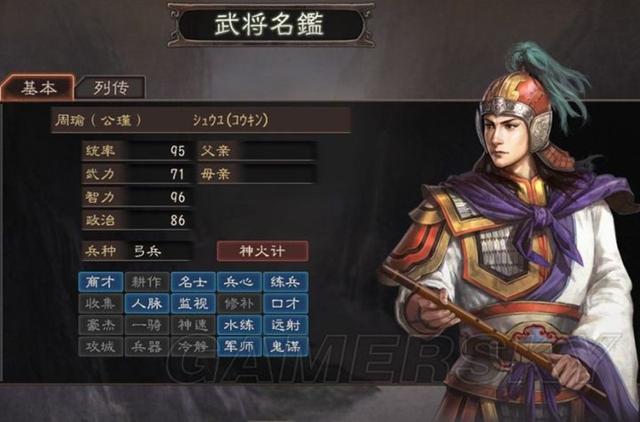Toggle the 水练 trait tile

239,325
